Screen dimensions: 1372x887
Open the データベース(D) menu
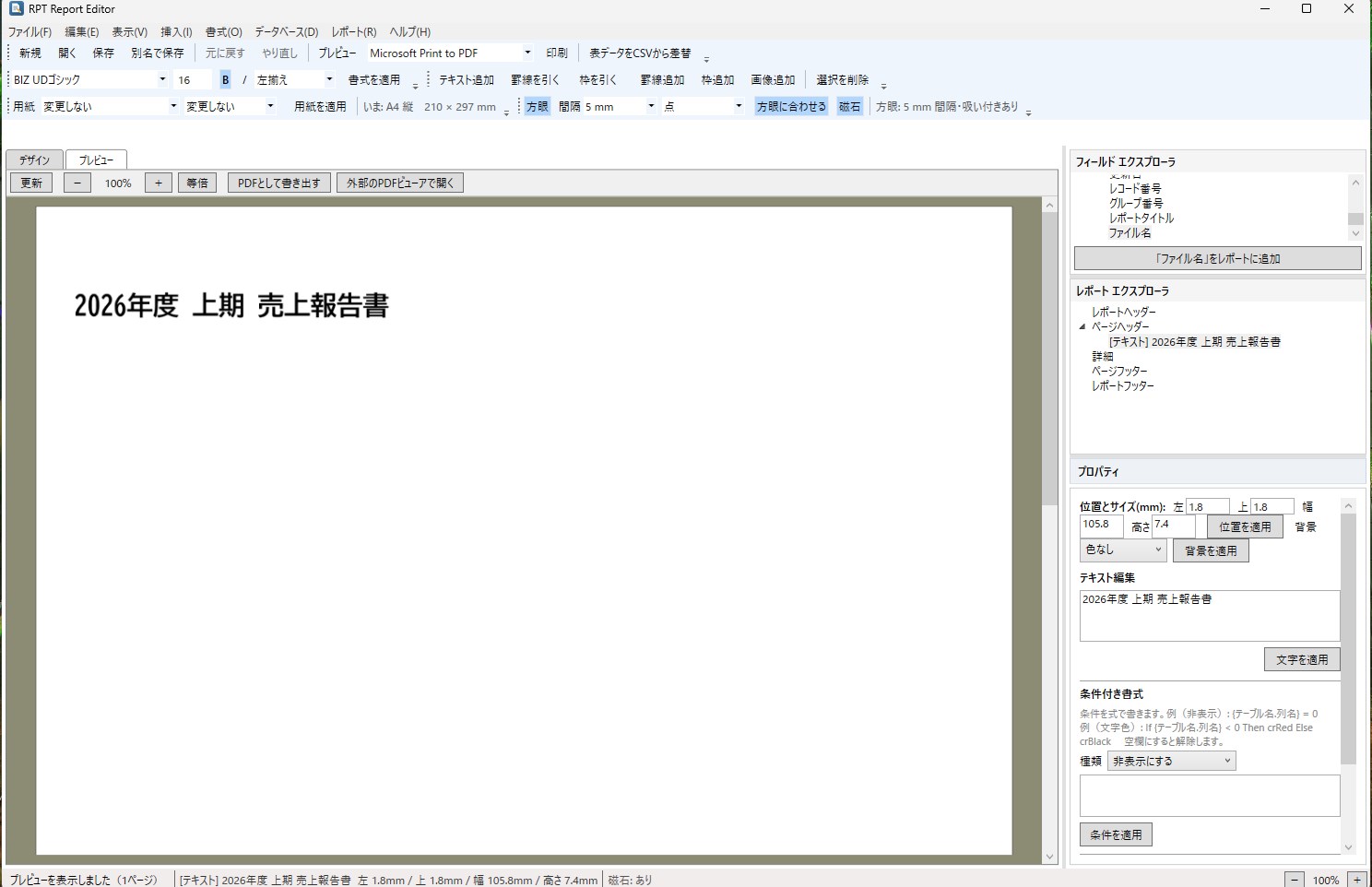[286, 32]
